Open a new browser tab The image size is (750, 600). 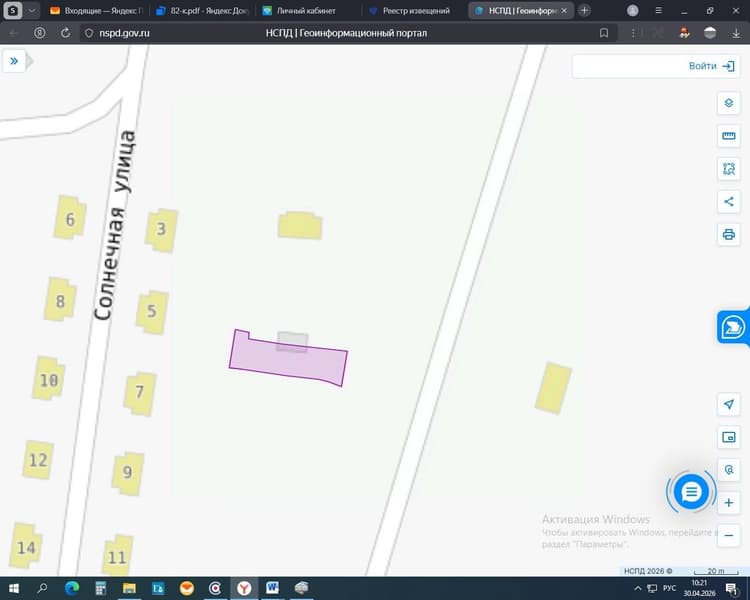tap(584, 11)
